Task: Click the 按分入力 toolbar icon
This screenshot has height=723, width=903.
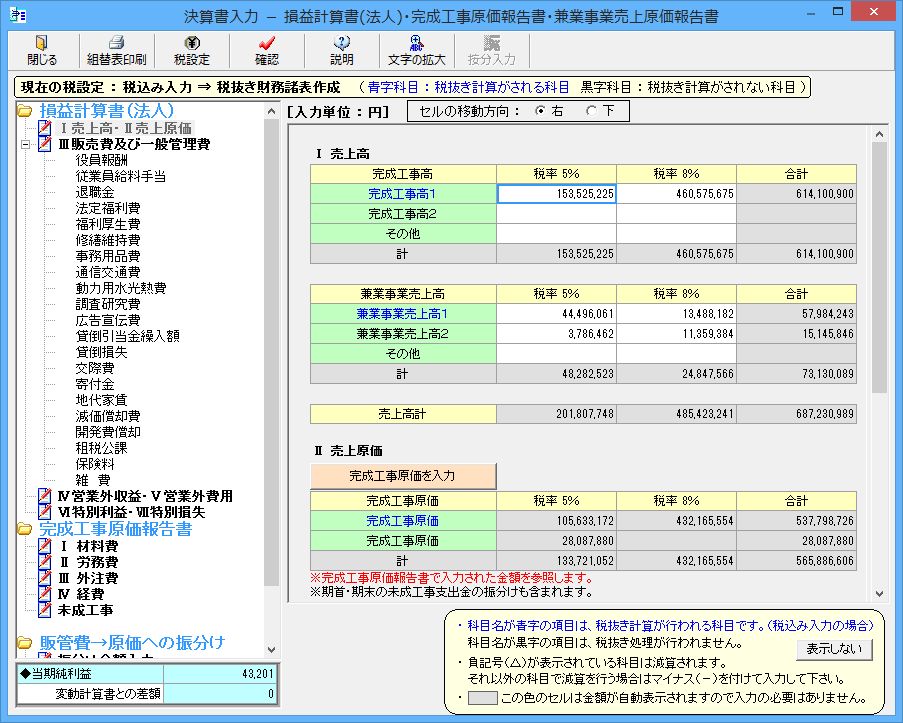Action: [491, 43]
